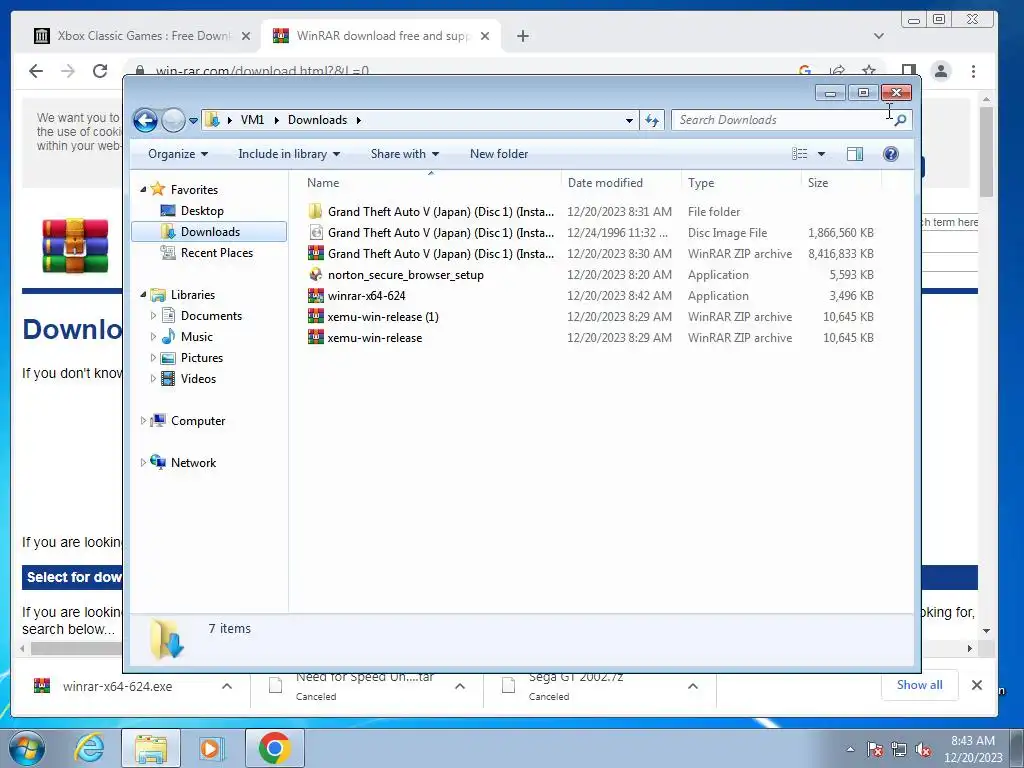
Task: Click the Explorer back navigation arrow
Action: [145, 120]
